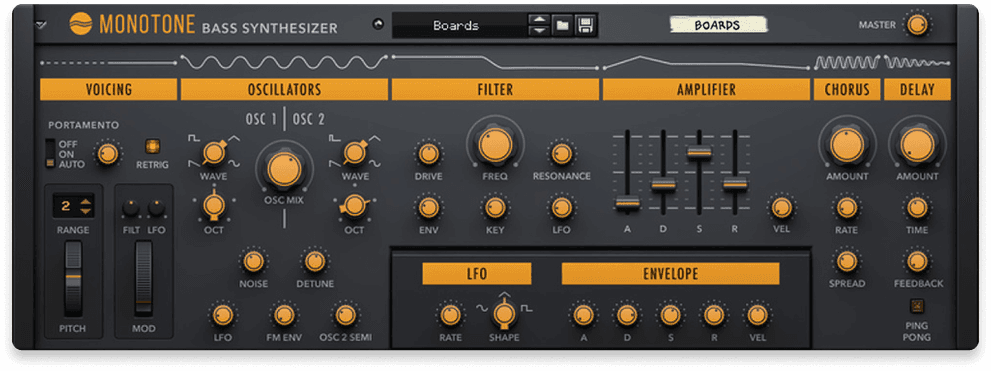
Task: Click envelope D knob
Action: (x=626, y=315)
